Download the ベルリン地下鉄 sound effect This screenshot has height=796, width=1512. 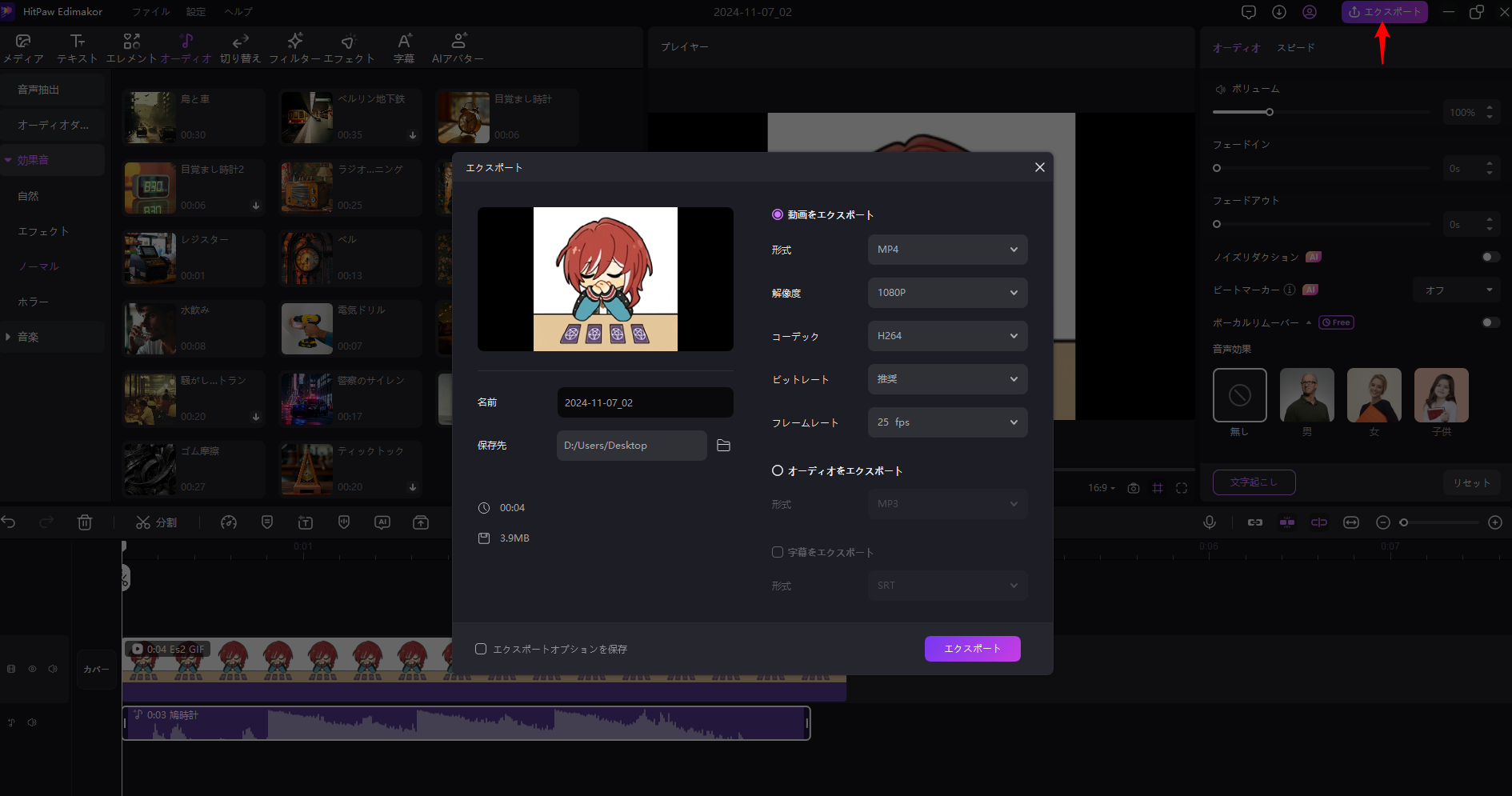tap(413, 135)
